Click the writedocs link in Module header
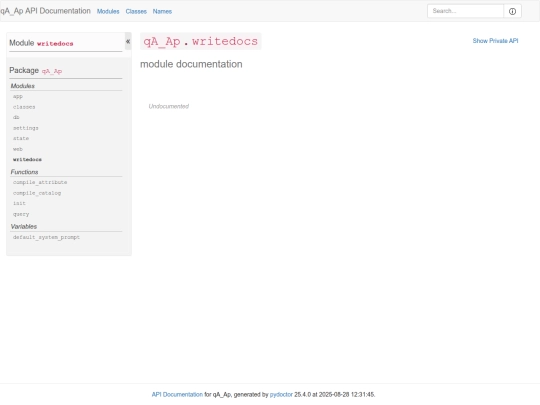540x405 pixels. point(55,43)
